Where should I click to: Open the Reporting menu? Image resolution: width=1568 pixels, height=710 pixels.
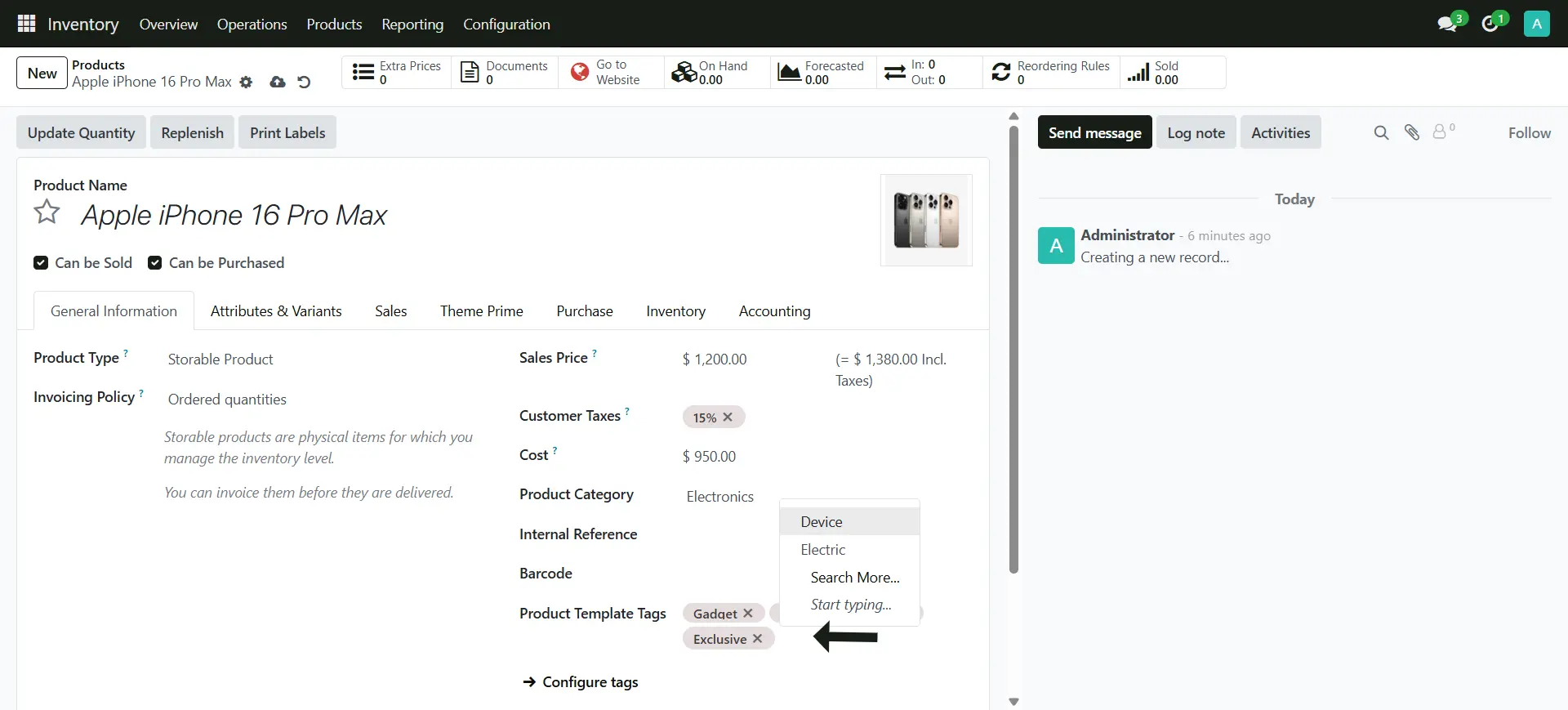coord(412,25)
